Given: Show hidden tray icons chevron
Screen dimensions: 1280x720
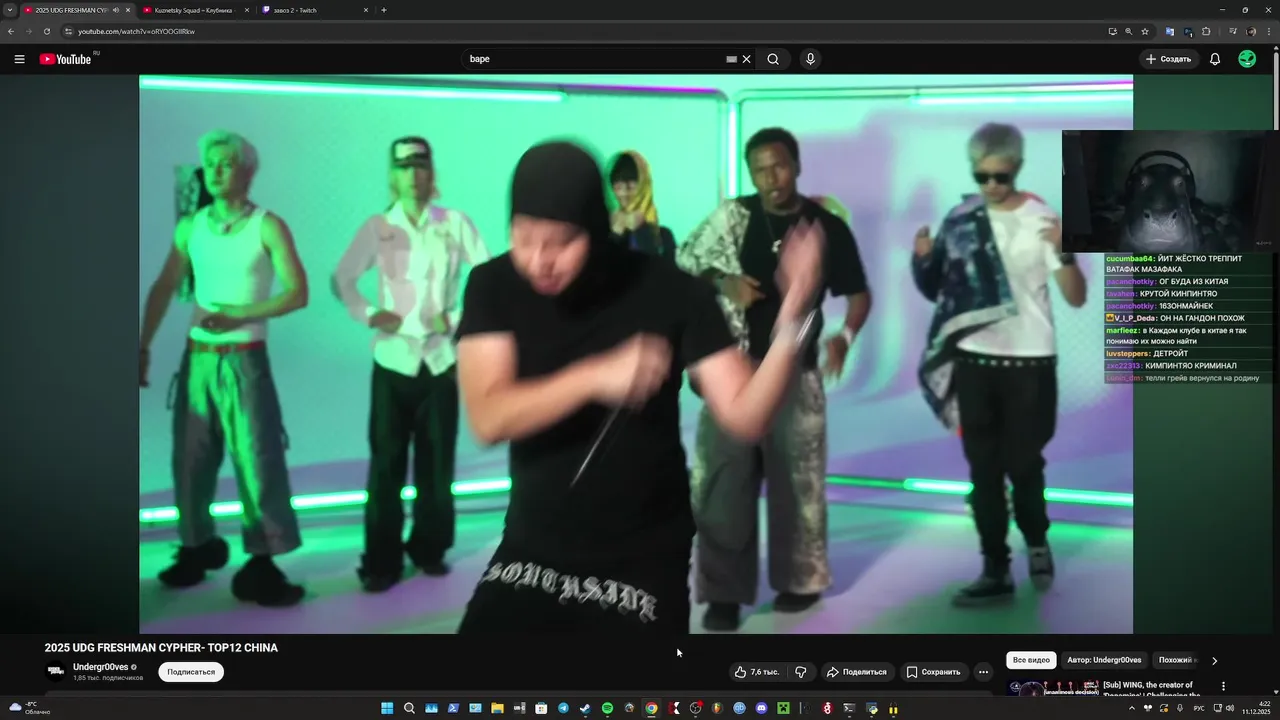Looking at the screenshot, I should (1131, 708).
